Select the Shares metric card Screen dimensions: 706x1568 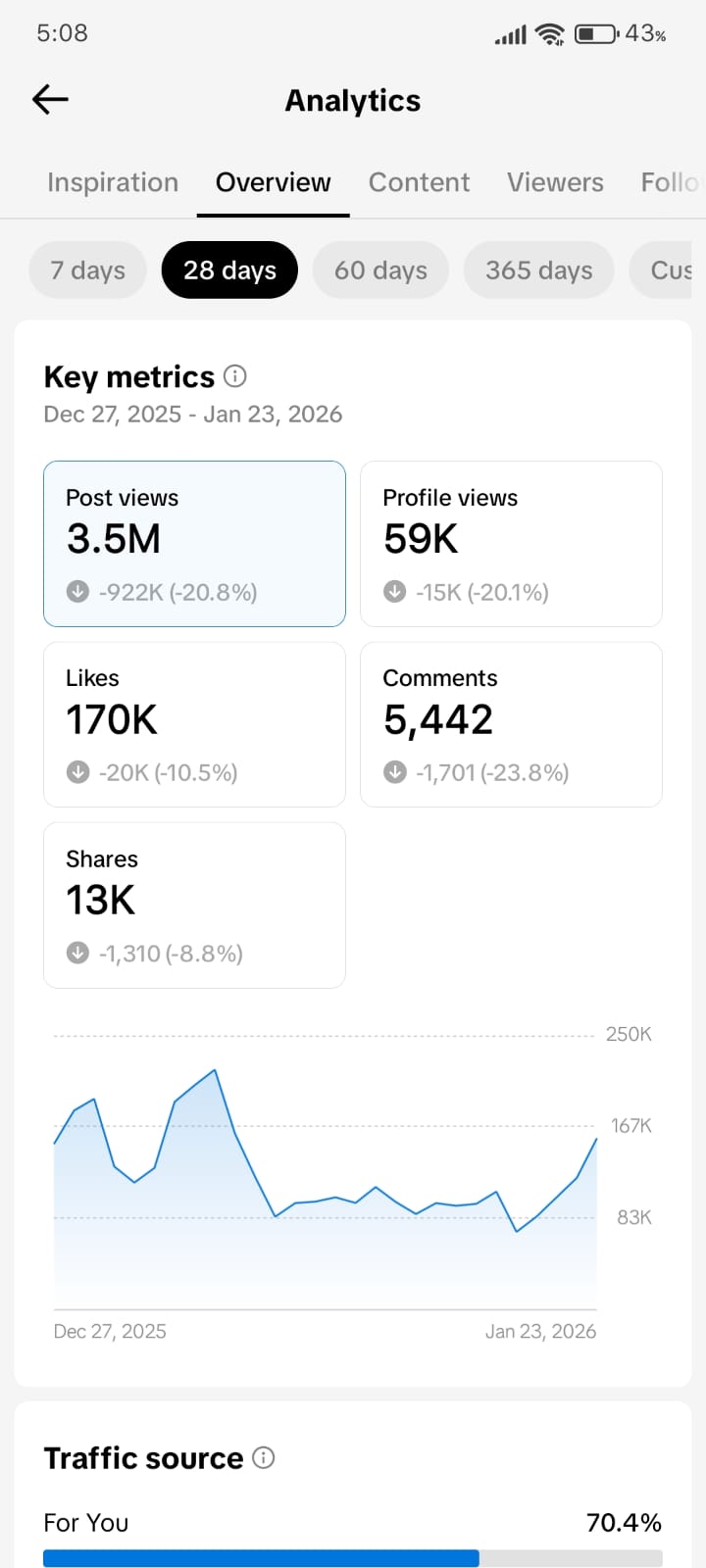pos(194,905)
